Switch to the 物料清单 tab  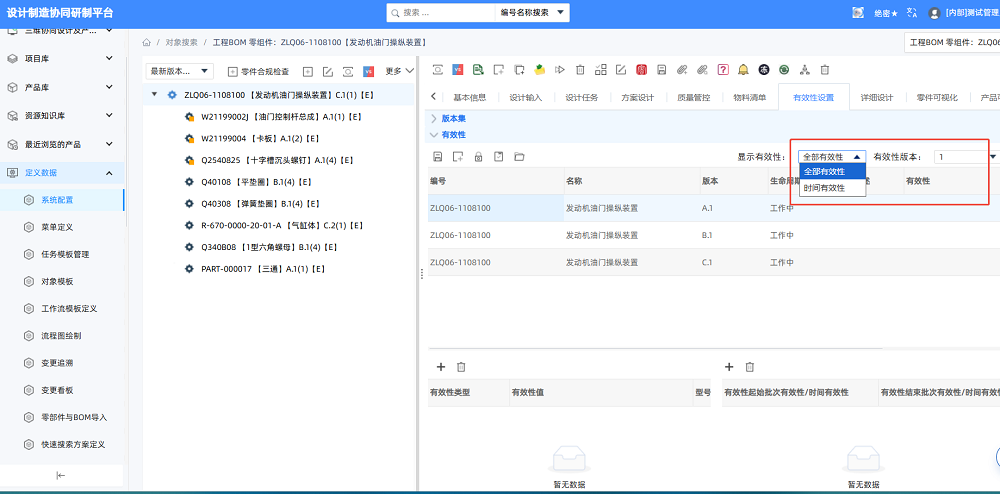tap(750, 98)
